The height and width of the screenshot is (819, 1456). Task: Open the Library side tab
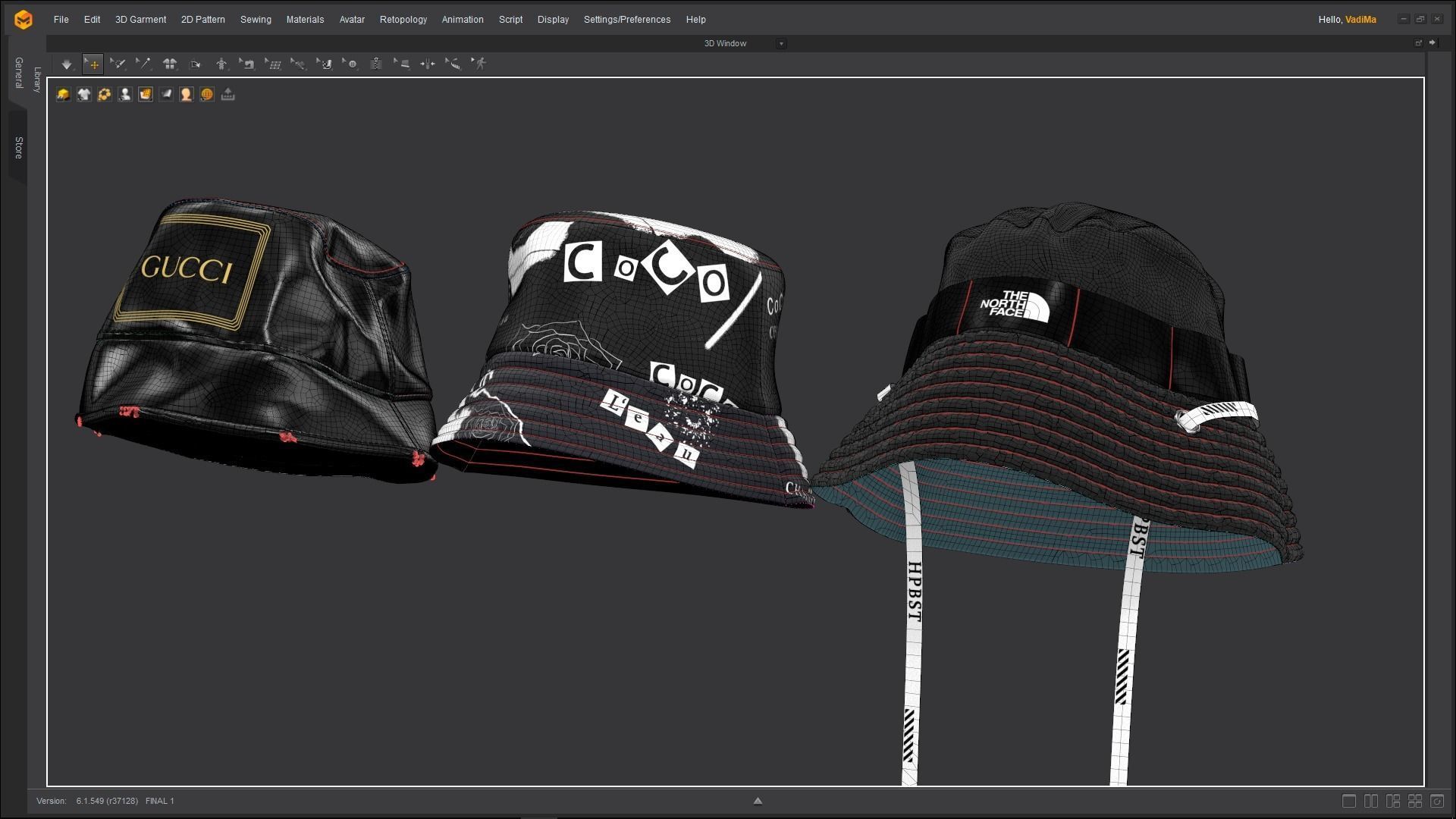(x=37, y=79)
